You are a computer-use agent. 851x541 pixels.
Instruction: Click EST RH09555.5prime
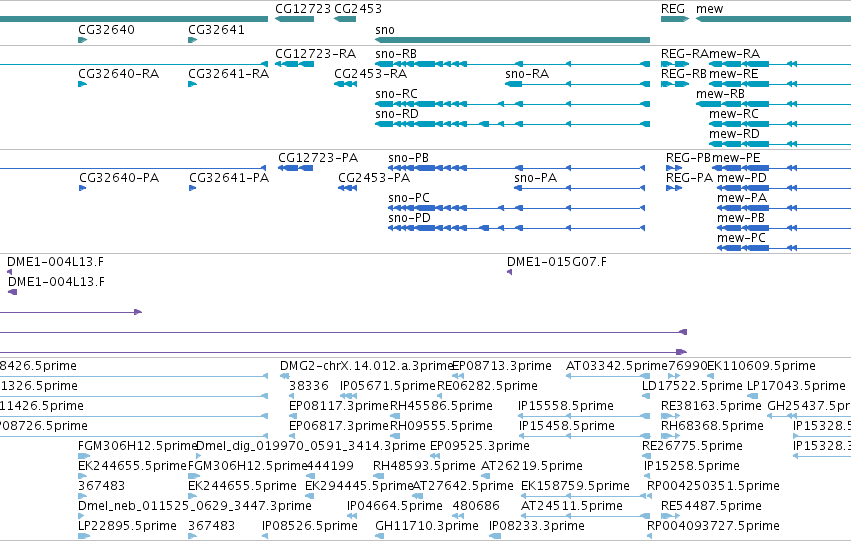click(x=441, y=427)
